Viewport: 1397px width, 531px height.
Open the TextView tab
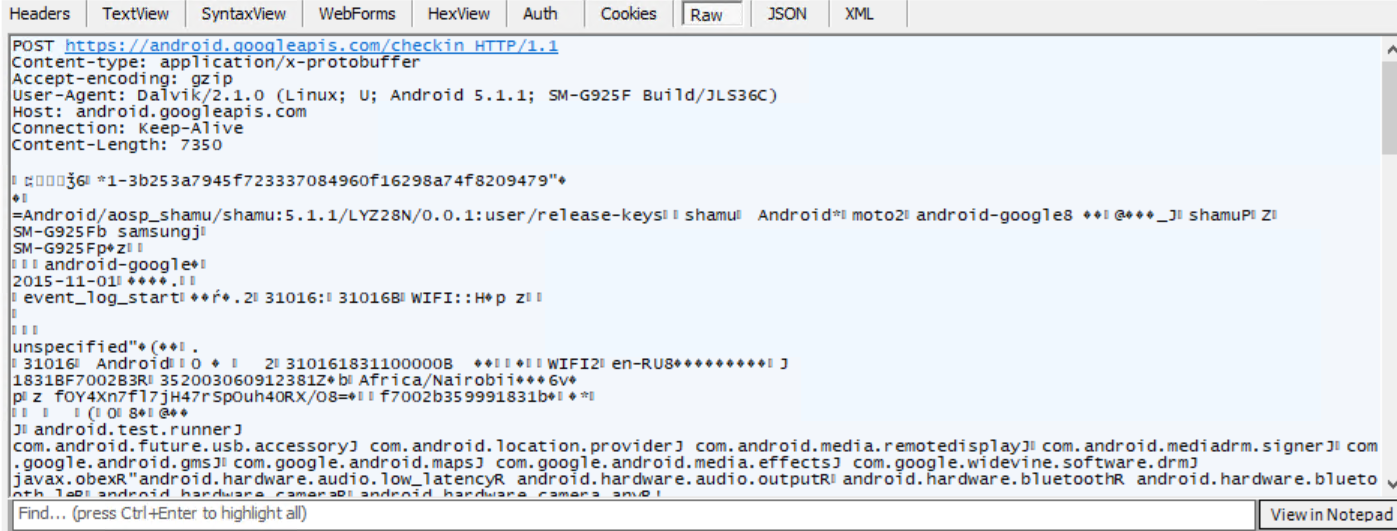point(135,14)
